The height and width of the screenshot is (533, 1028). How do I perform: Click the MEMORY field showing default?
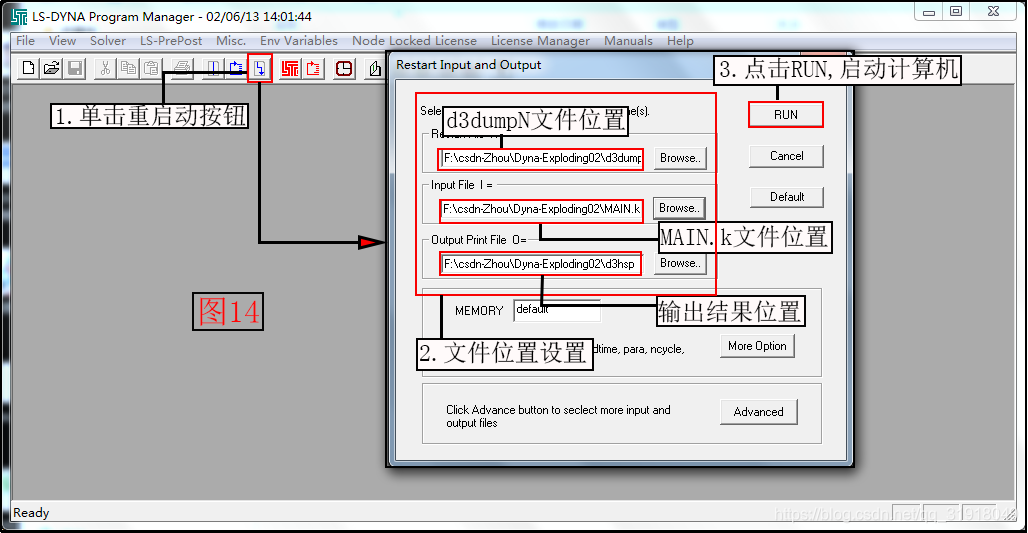coord(557,310)
